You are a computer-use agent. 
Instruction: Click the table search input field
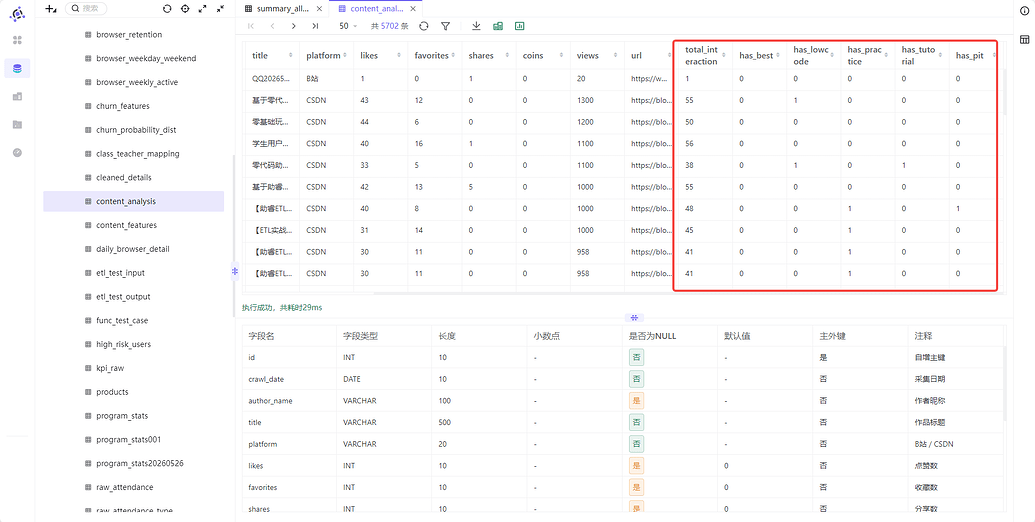pos(86,9)
